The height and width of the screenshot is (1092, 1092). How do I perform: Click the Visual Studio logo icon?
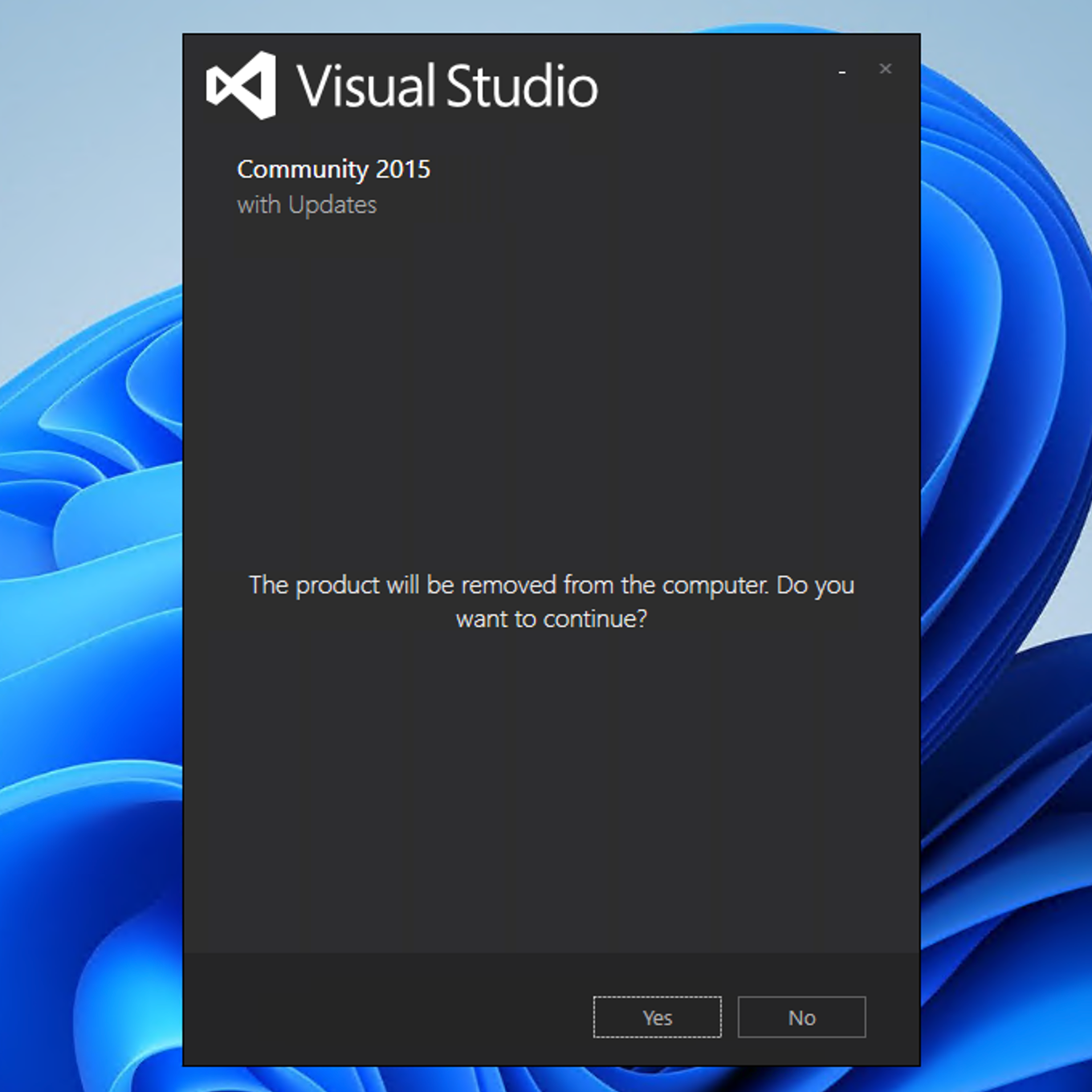pos(241,85)
